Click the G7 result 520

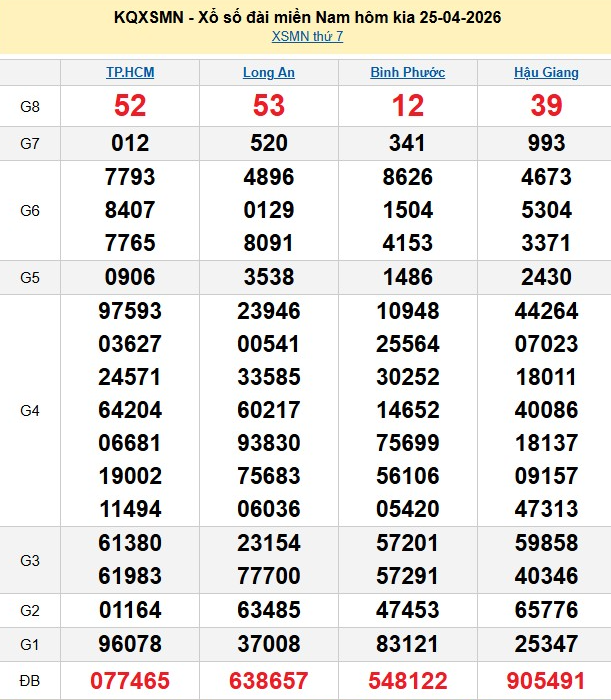click(269, 143)
